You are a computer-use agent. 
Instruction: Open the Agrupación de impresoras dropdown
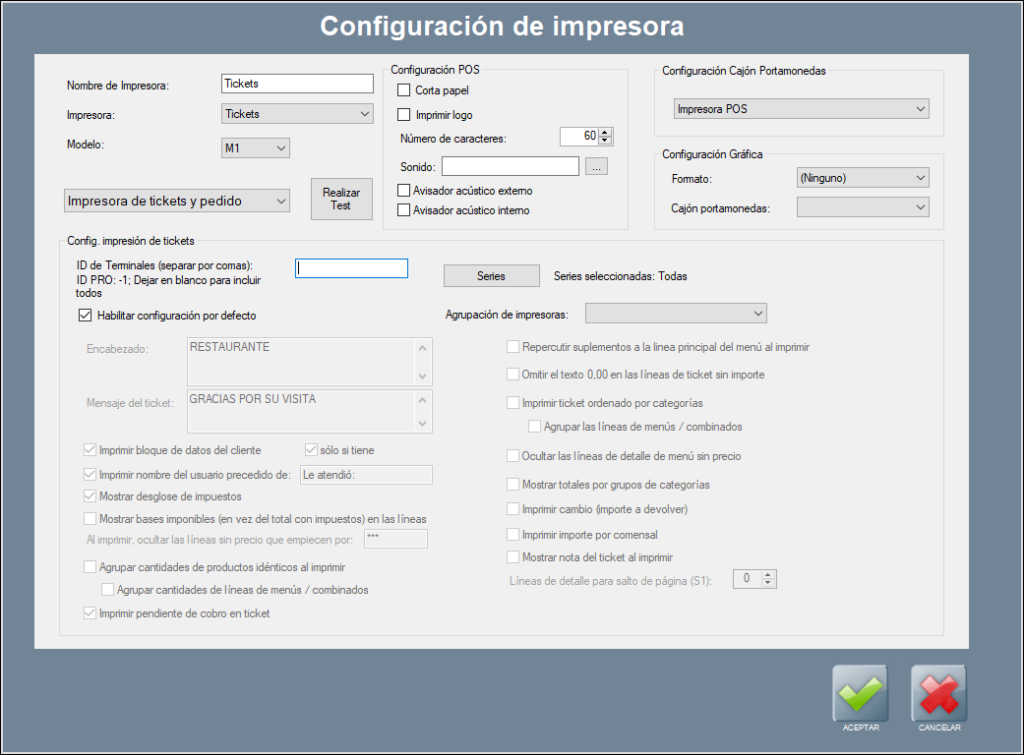[x=675, y=314]
